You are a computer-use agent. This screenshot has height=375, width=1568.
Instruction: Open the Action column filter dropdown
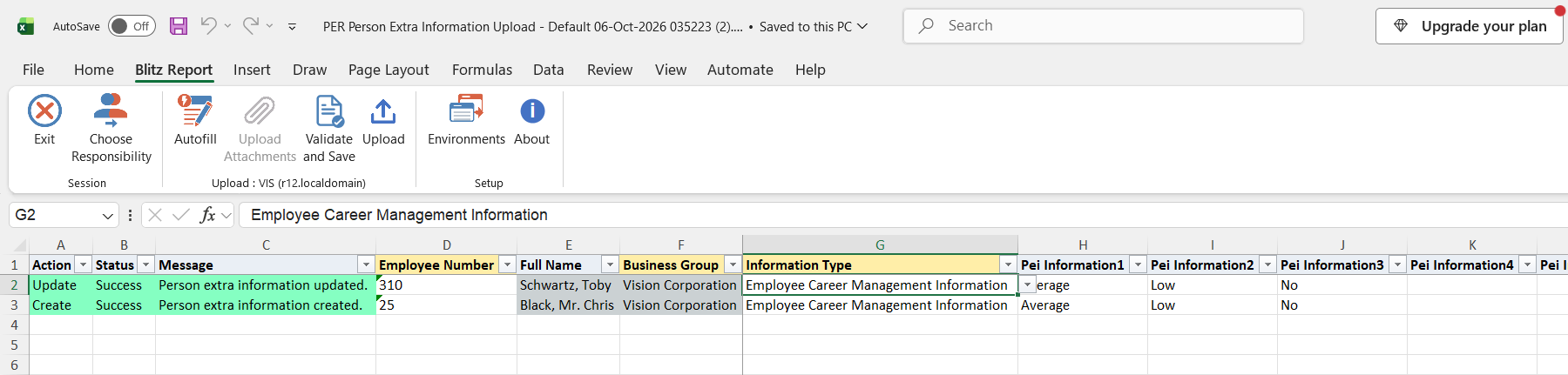coord(84,265)
